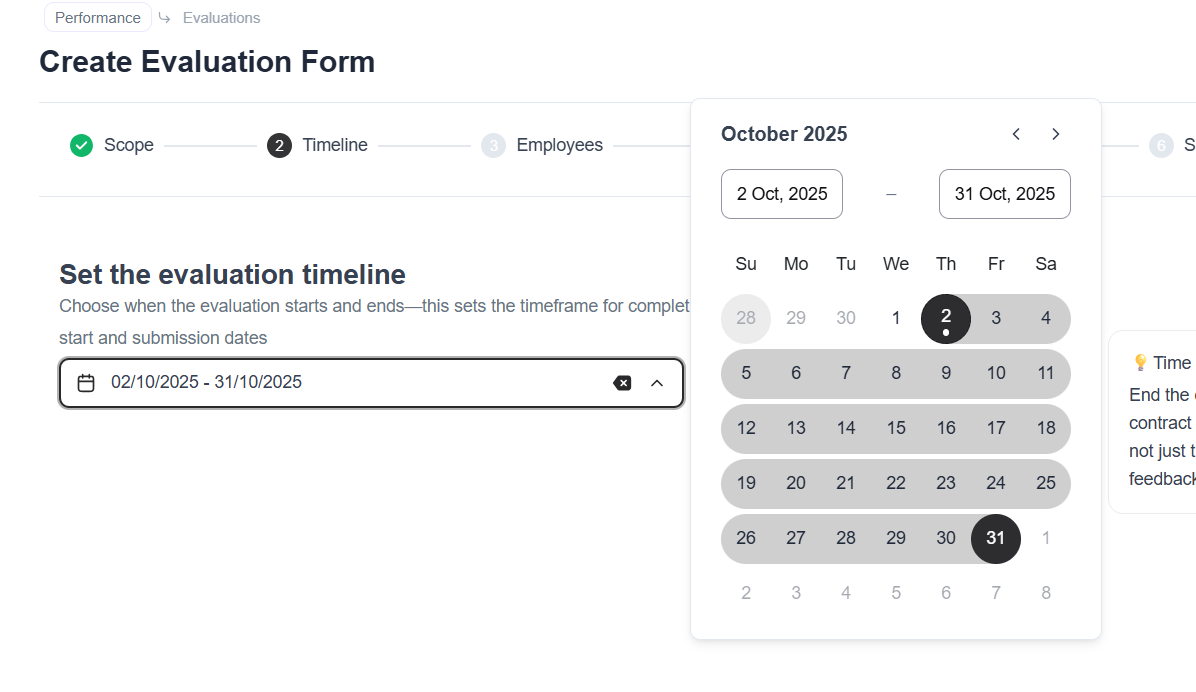1196x692 pixels.
Task: Go to next month in calendar
Action: click(x=1056, y=134)
